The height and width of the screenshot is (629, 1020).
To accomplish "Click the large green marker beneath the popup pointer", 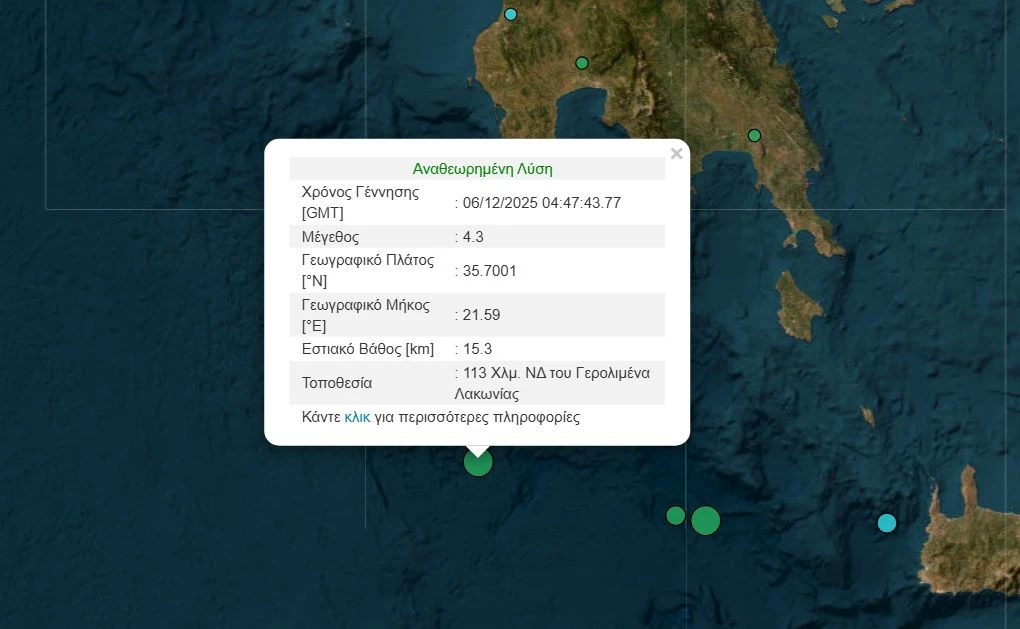I will click(x=478, y=462).
